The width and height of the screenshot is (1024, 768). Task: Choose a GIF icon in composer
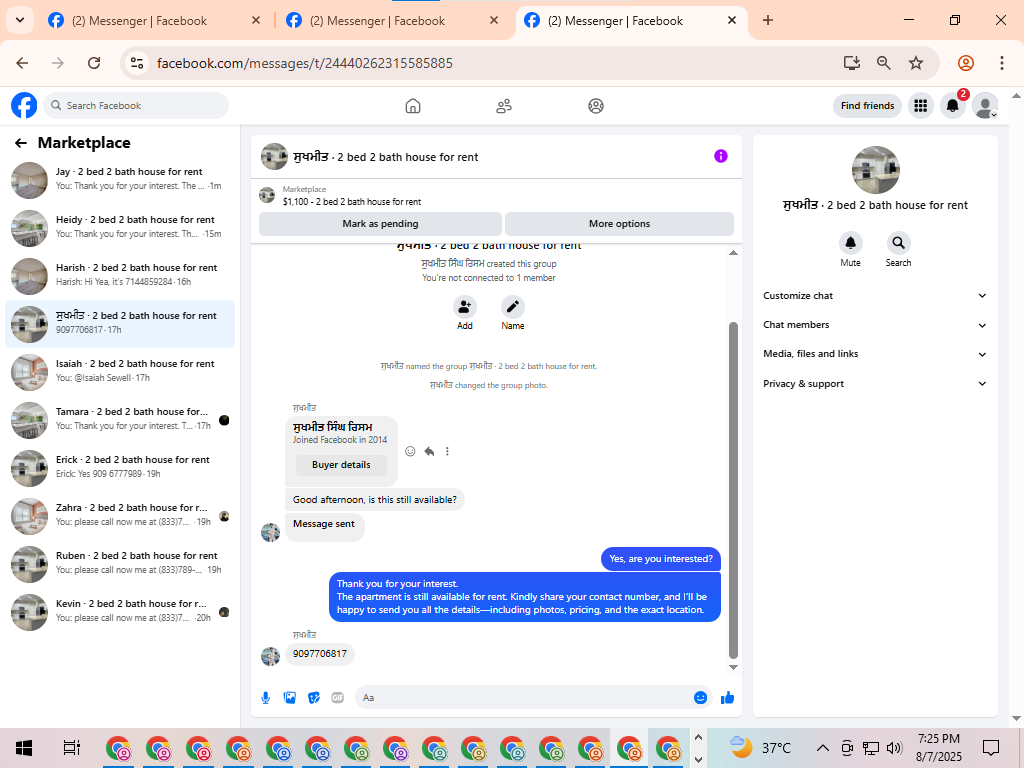point(338,698)
